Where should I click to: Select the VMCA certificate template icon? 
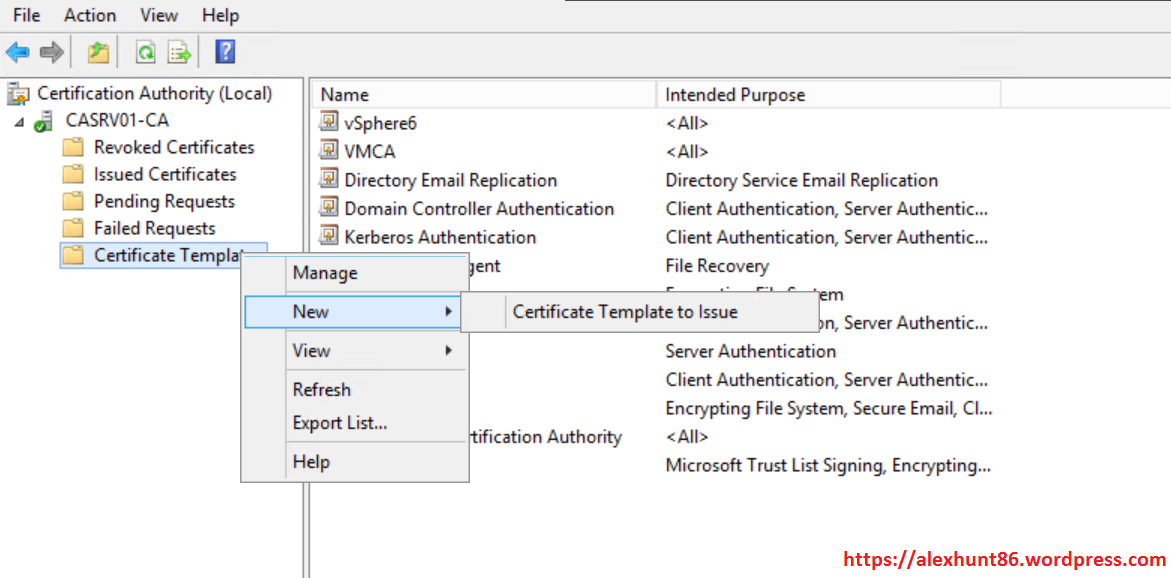click(329, 151)
